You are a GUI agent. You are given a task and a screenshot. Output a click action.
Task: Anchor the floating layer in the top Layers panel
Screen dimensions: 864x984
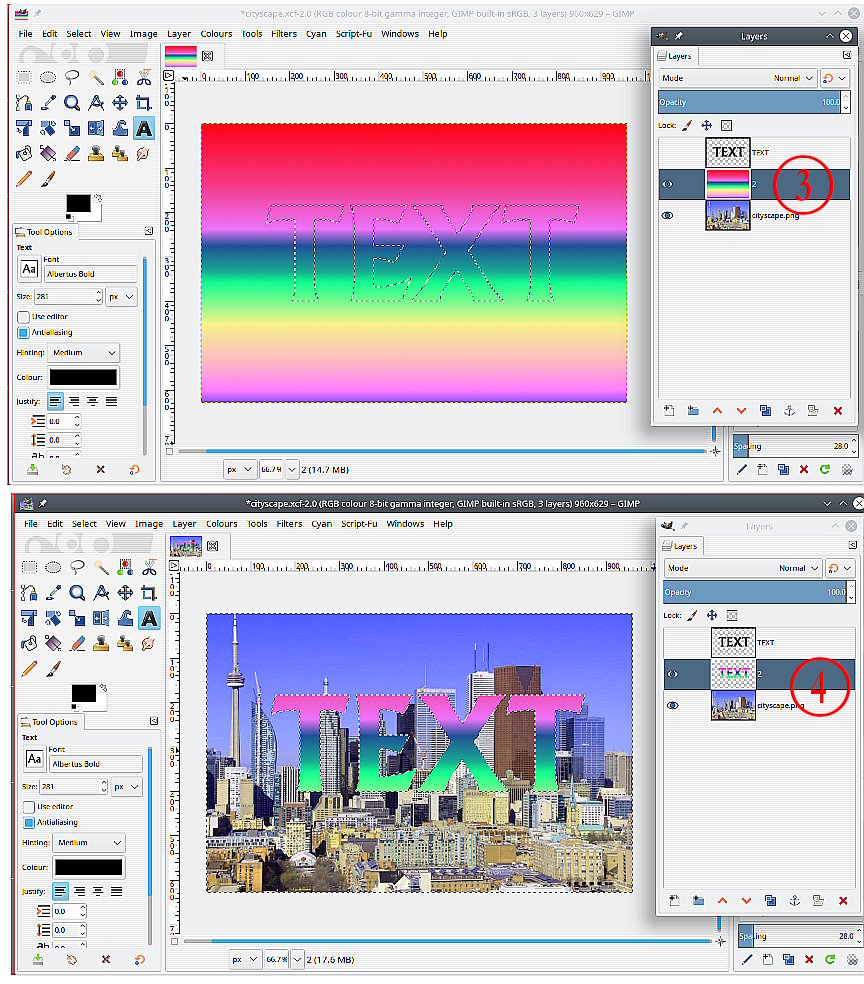[x=789, y=410]
